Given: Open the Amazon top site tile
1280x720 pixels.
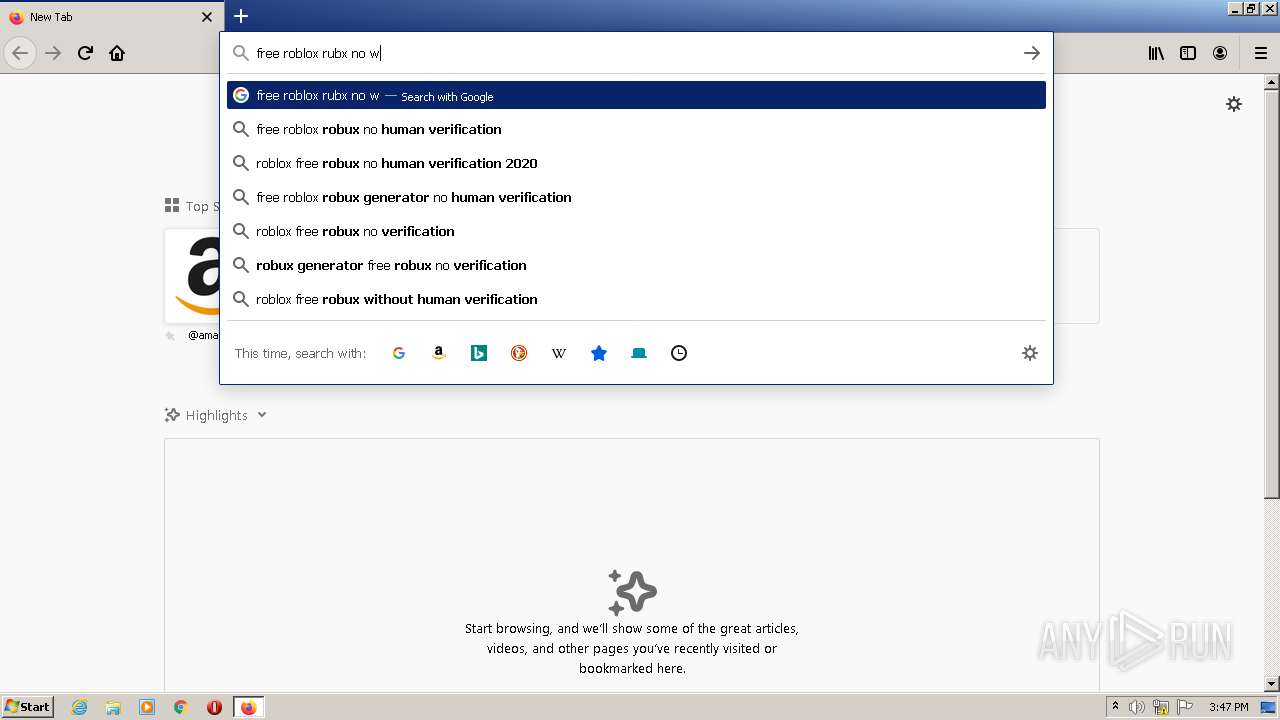Looking at the screenshot, I should pyautogui.click(x=192, y=276).
